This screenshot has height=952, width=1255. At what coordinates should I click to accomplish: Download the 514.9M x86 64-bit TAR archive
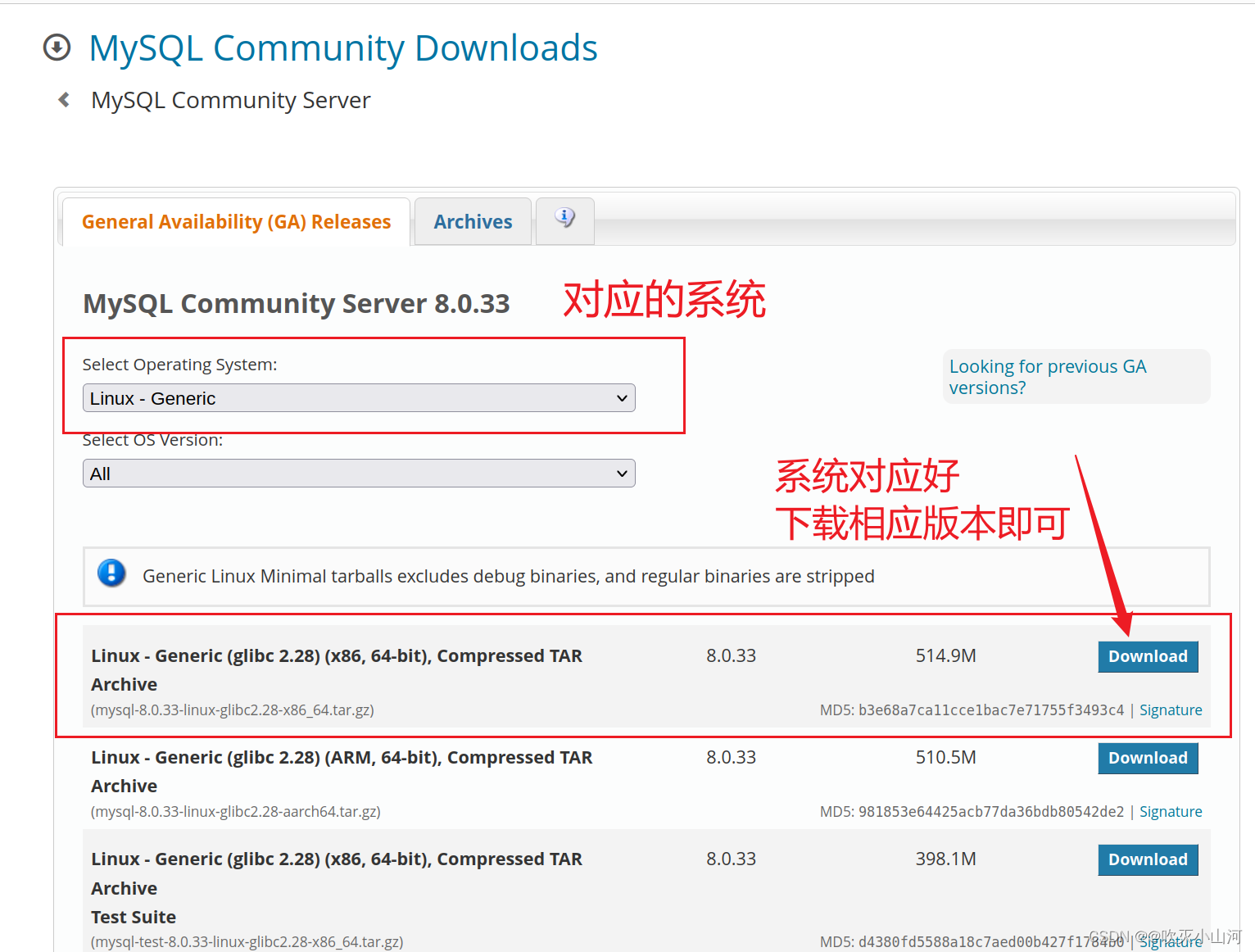pyautogui.click(x=1148, y=656)
